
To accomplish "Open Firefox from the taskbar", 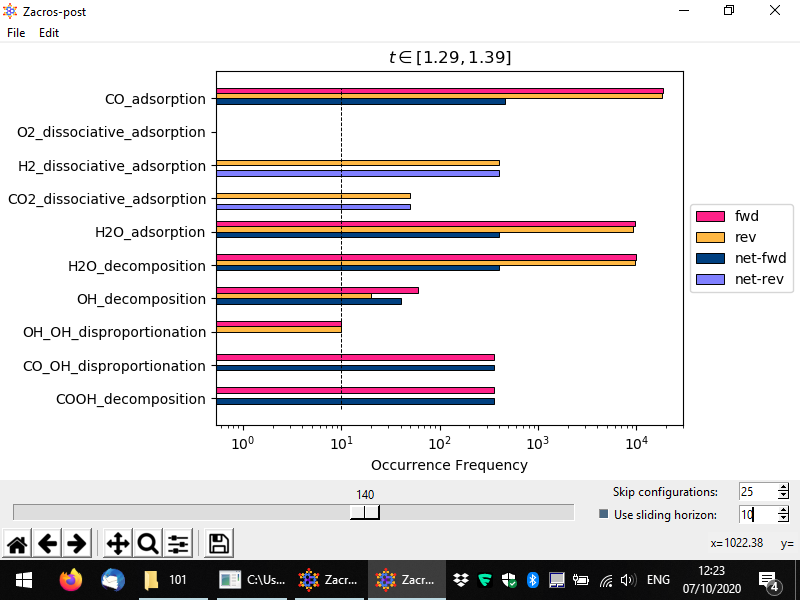I will point(70,580).
